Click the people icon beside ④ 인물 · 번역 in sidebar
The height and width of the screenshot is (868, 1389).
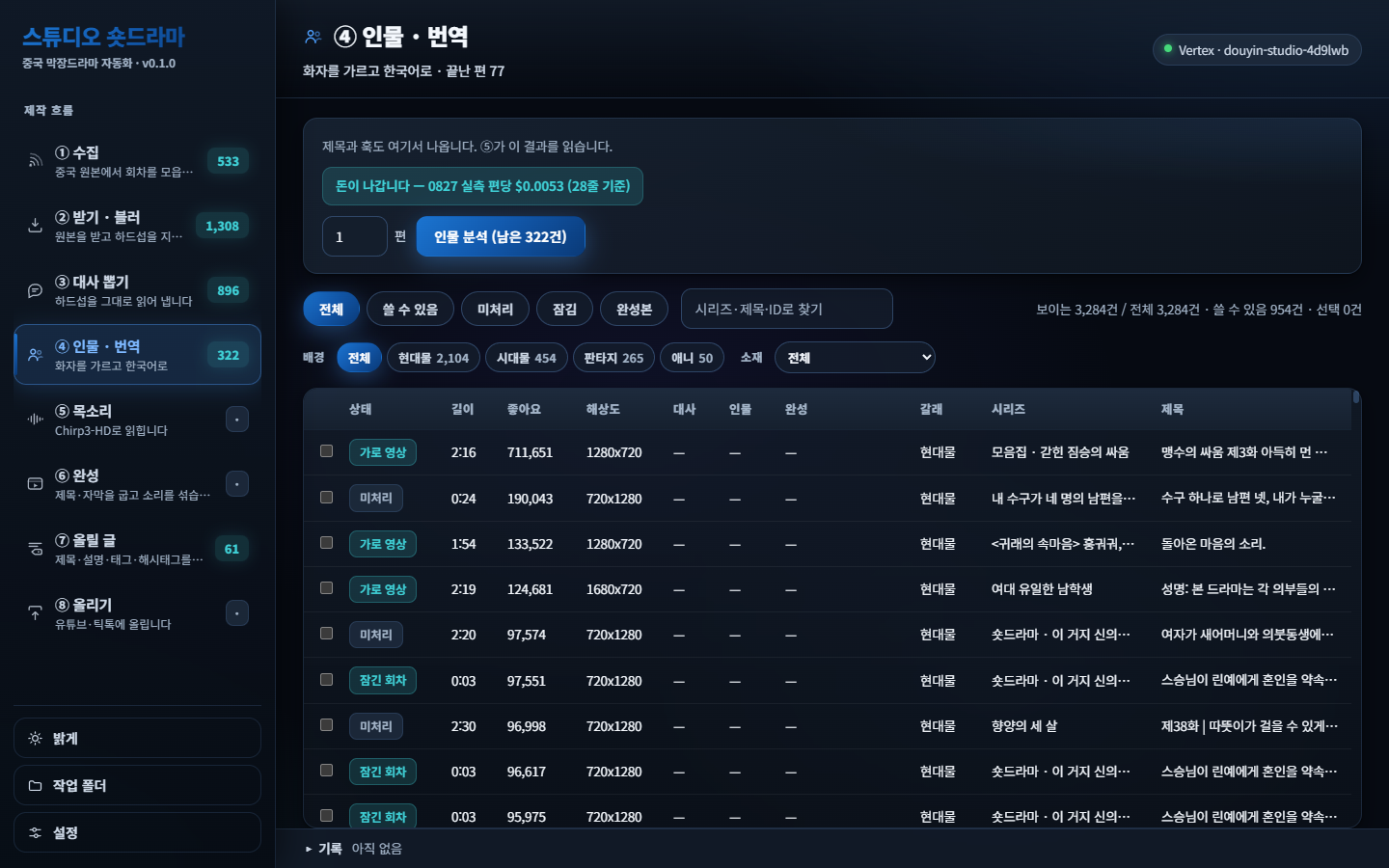click(x=35, y=355)
